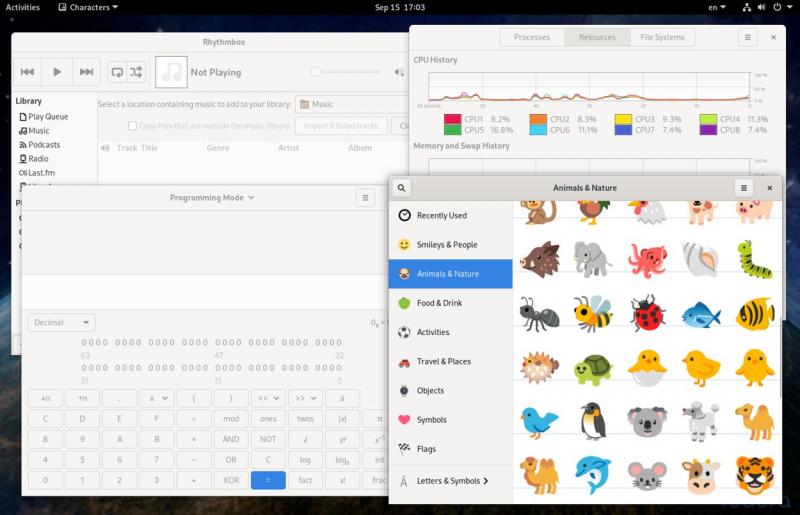Select the Flags category

tap(451, 449)
